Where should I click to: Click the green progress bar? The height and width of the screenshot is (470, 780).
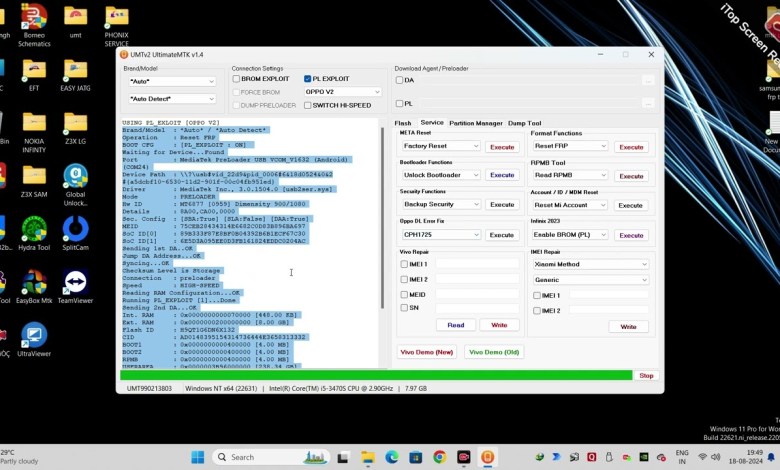pos(375,376)
